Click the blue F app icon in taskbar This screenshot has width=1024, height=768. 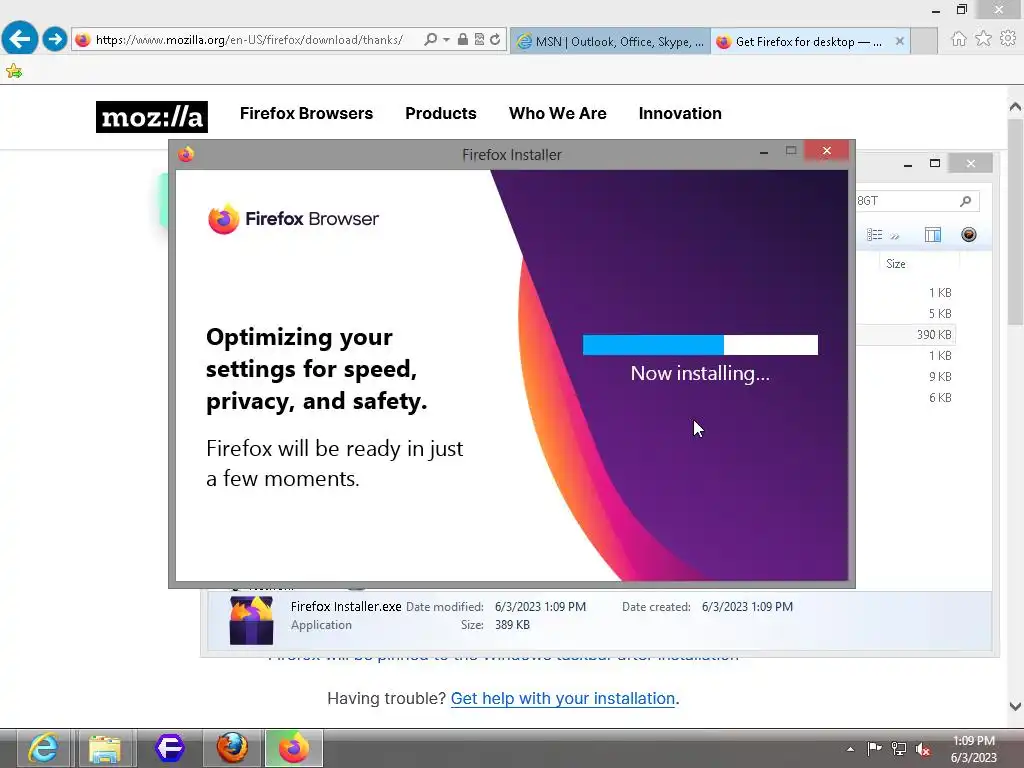(170, 748)
